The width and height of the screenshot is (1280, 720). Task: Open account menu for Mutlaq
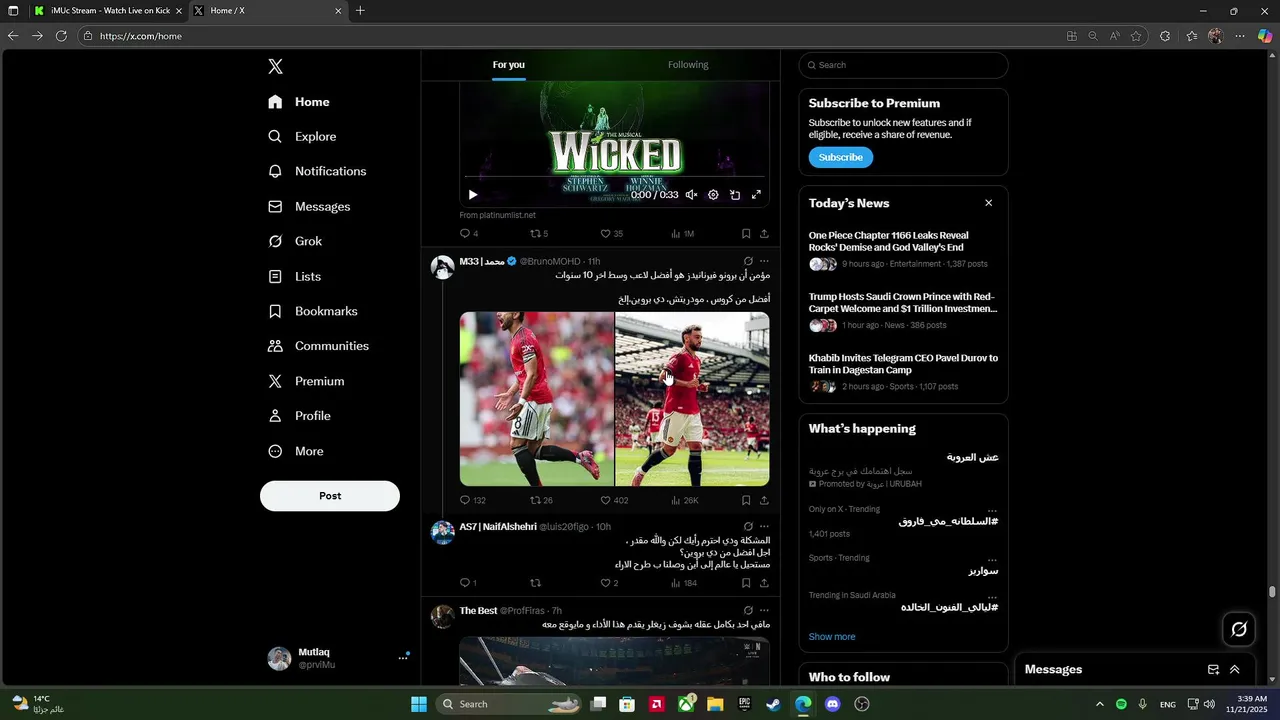(339, 658)
